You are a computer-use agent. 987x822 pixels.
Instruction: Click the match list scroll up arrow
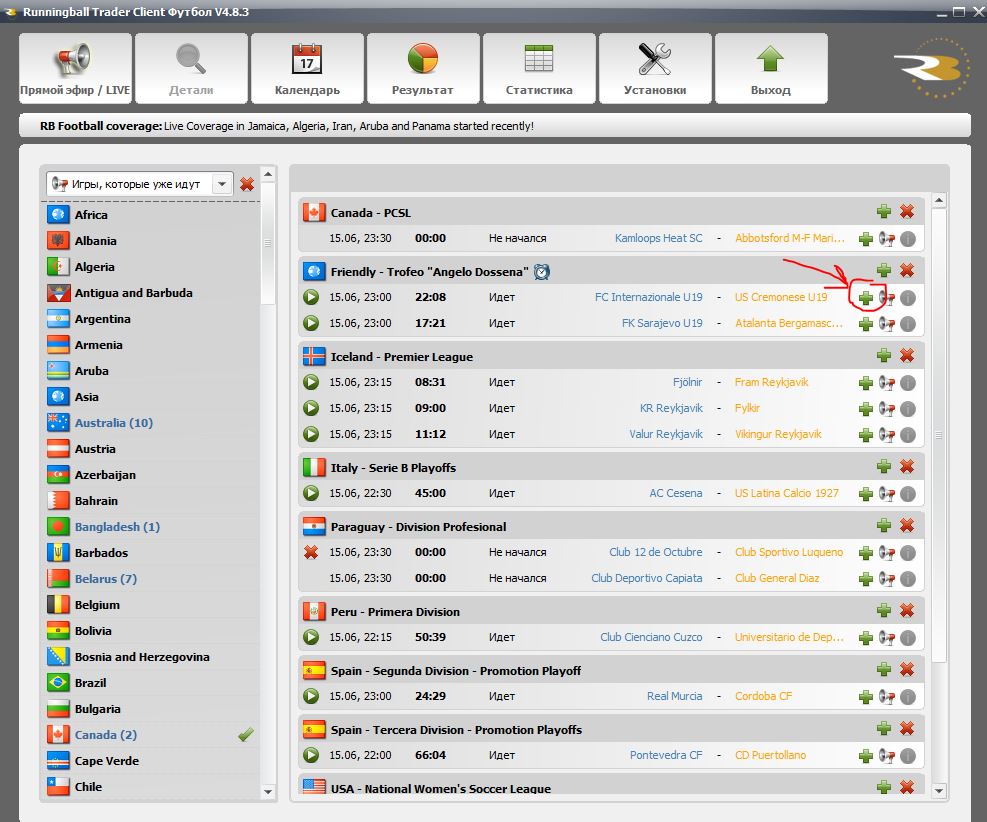point(939,200)
